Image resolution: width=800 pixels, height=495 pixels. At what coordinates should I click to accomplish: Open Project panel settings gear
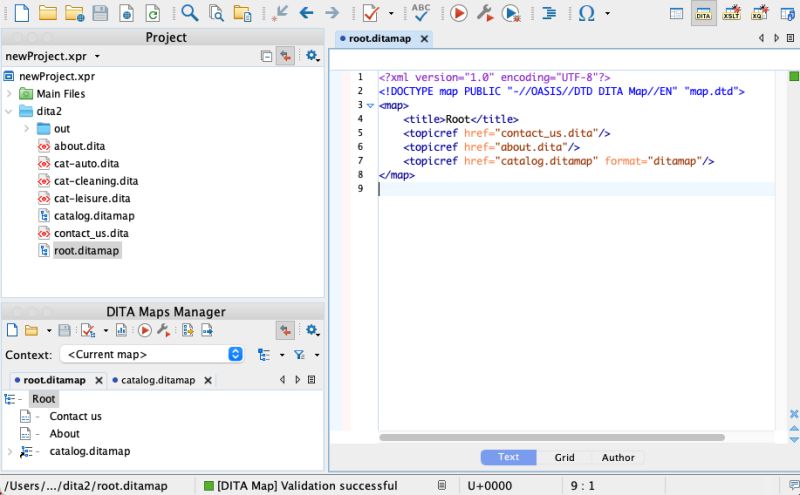coord(312,56)
